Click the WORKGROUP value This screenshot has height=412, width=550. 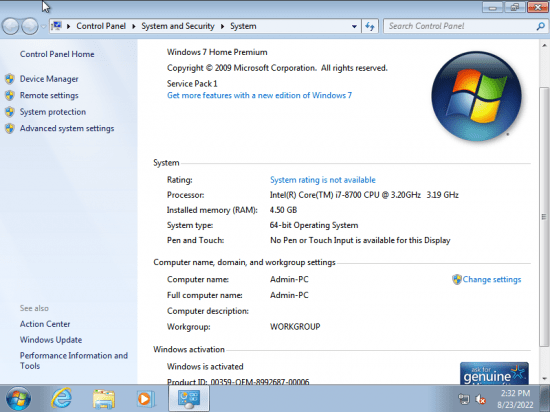[x=295, y=327]
